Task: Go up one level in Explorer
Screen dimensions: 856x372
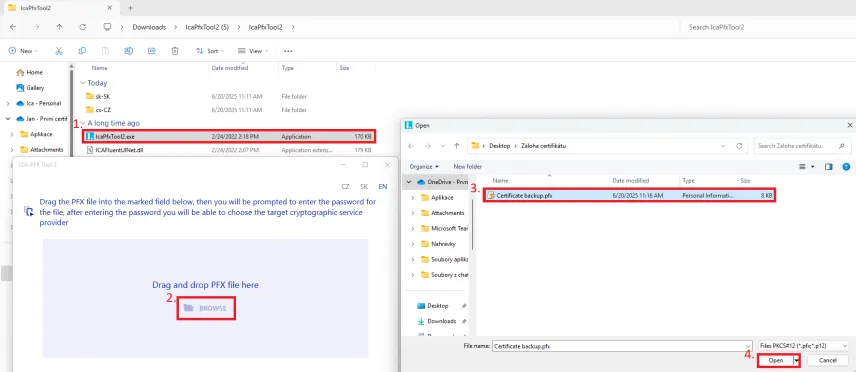Action: (x=59, y=27)
